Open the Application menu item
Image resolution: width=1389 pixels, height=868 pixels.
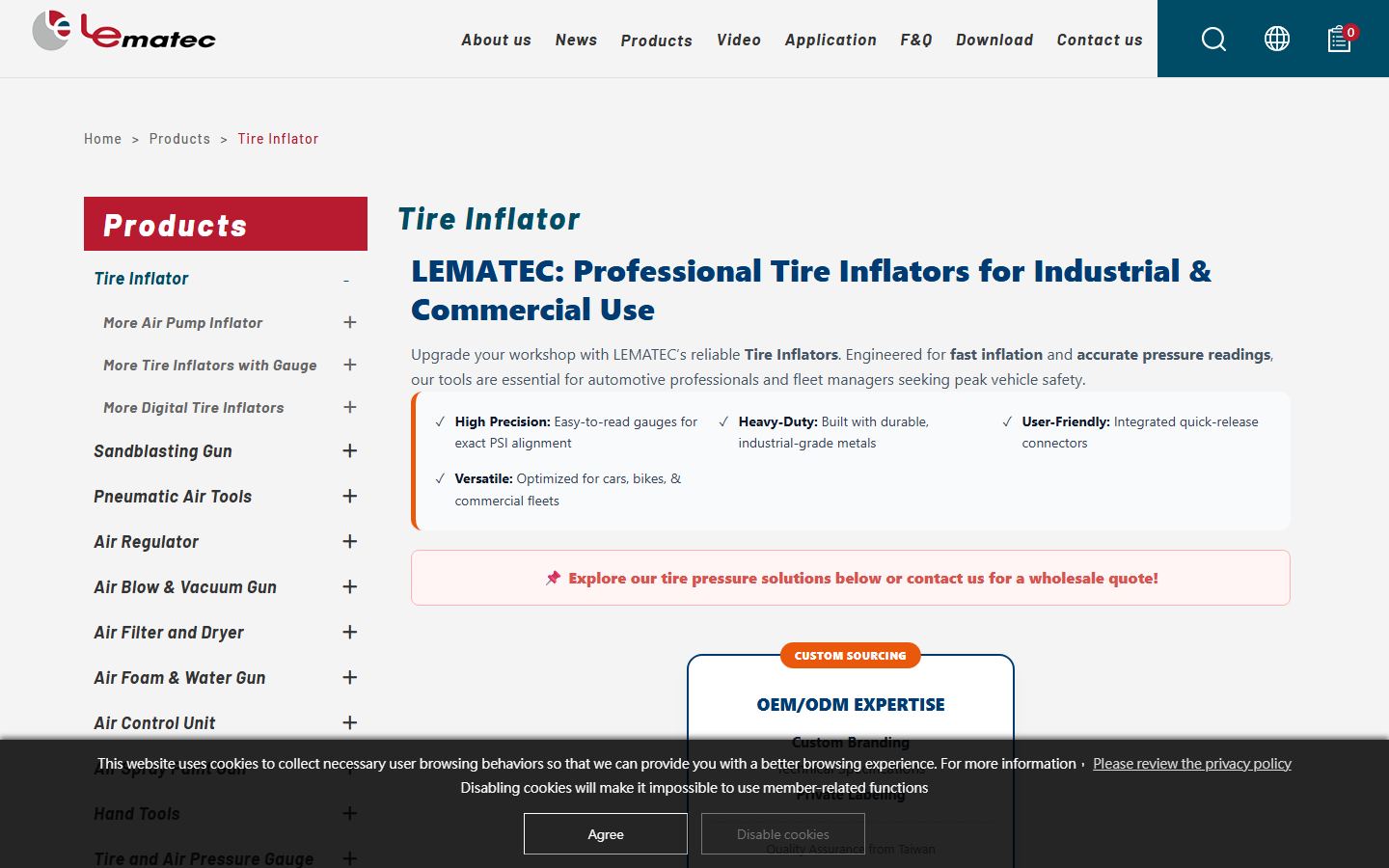point(831,40)
